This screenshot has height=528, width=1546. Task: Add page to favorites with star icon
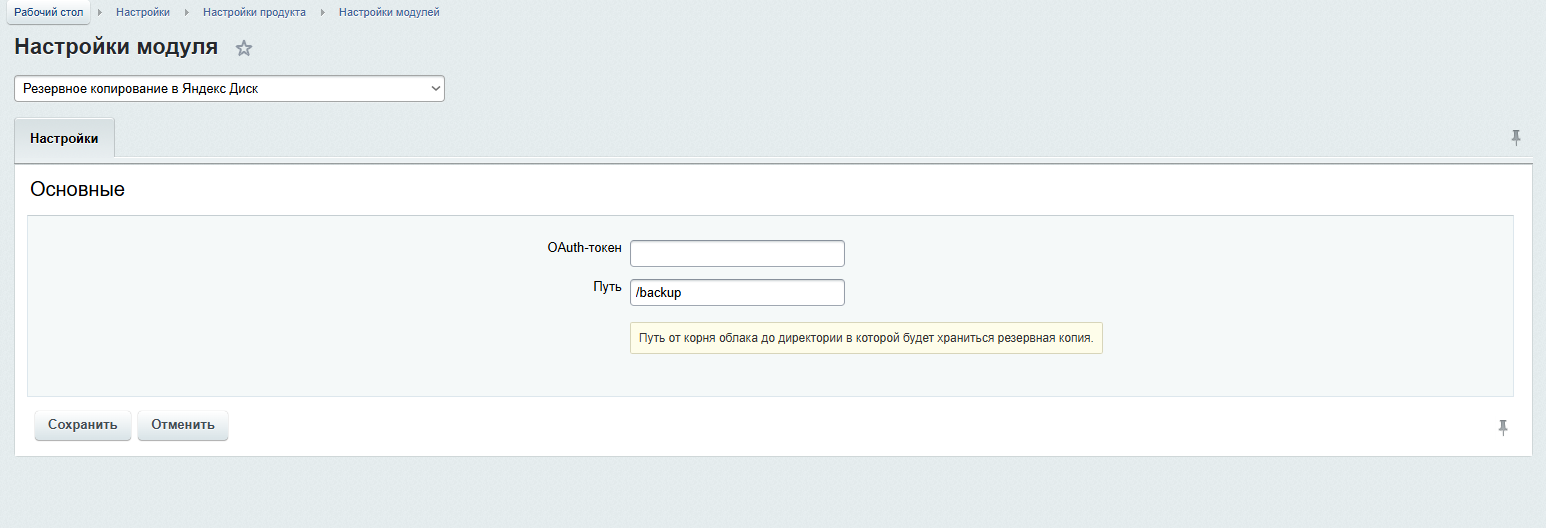tap(244, 48)
